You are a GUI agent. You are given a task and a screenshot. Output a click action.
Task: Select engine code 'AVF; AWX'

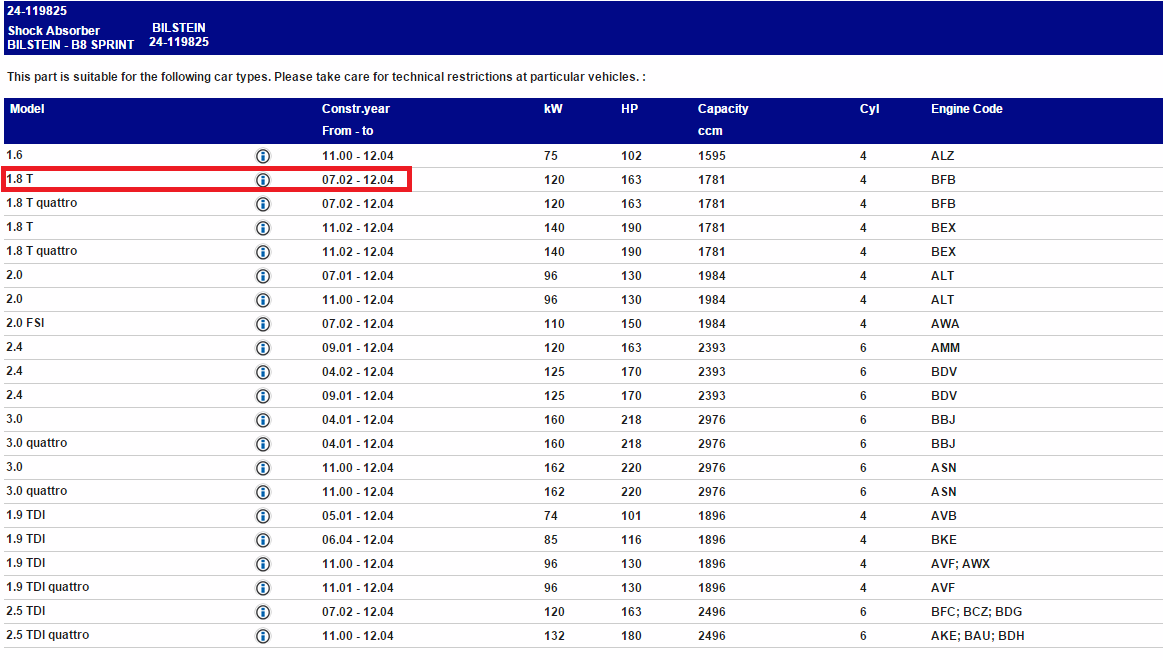tap(961, 564)
